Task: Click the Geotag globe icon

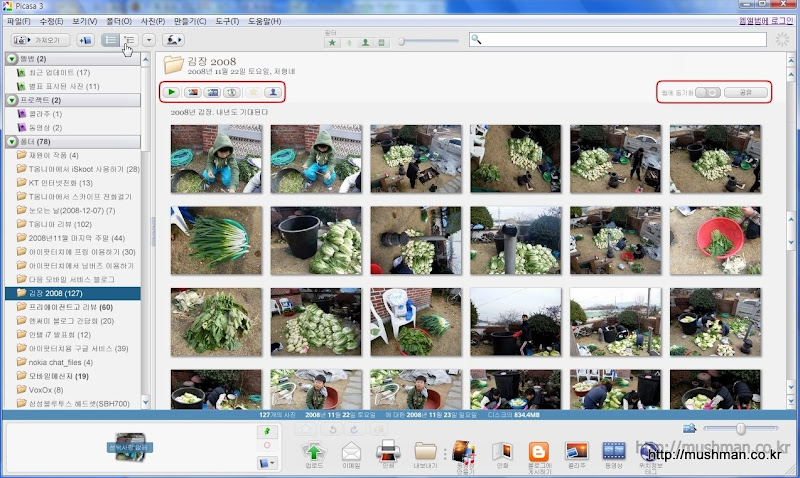Action: click(x=650, y=457)
